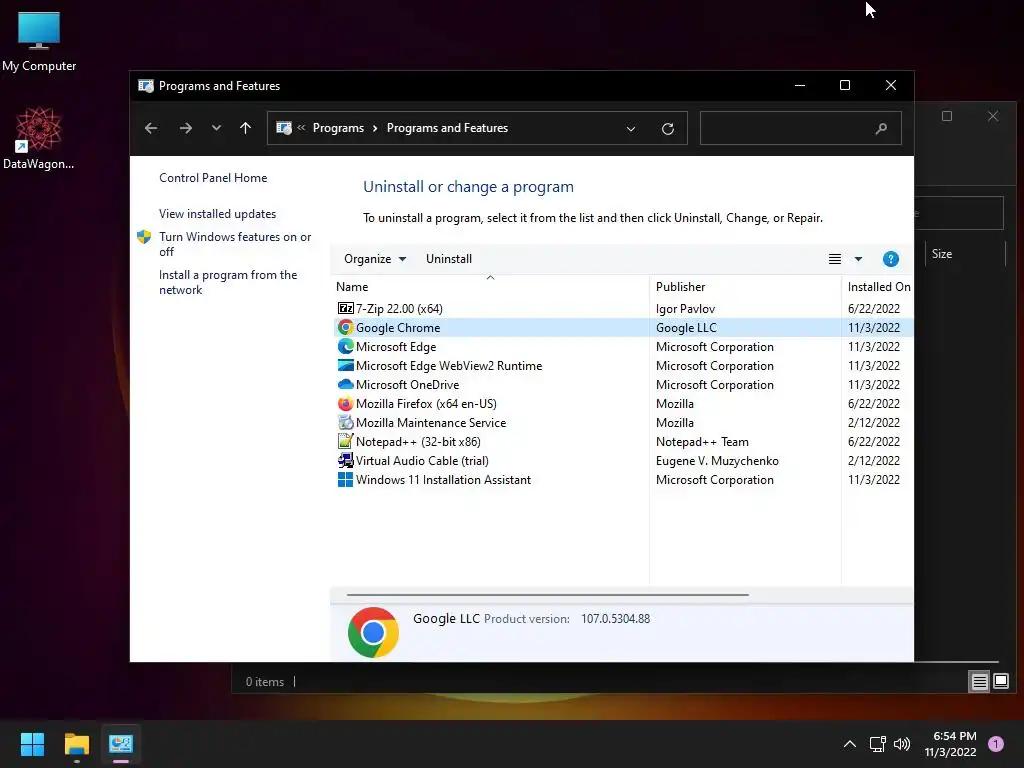Image resolution: width=1024 pixels, height=768 pixels.
Task: Go back with the left arrow
Action: [151, 128]
